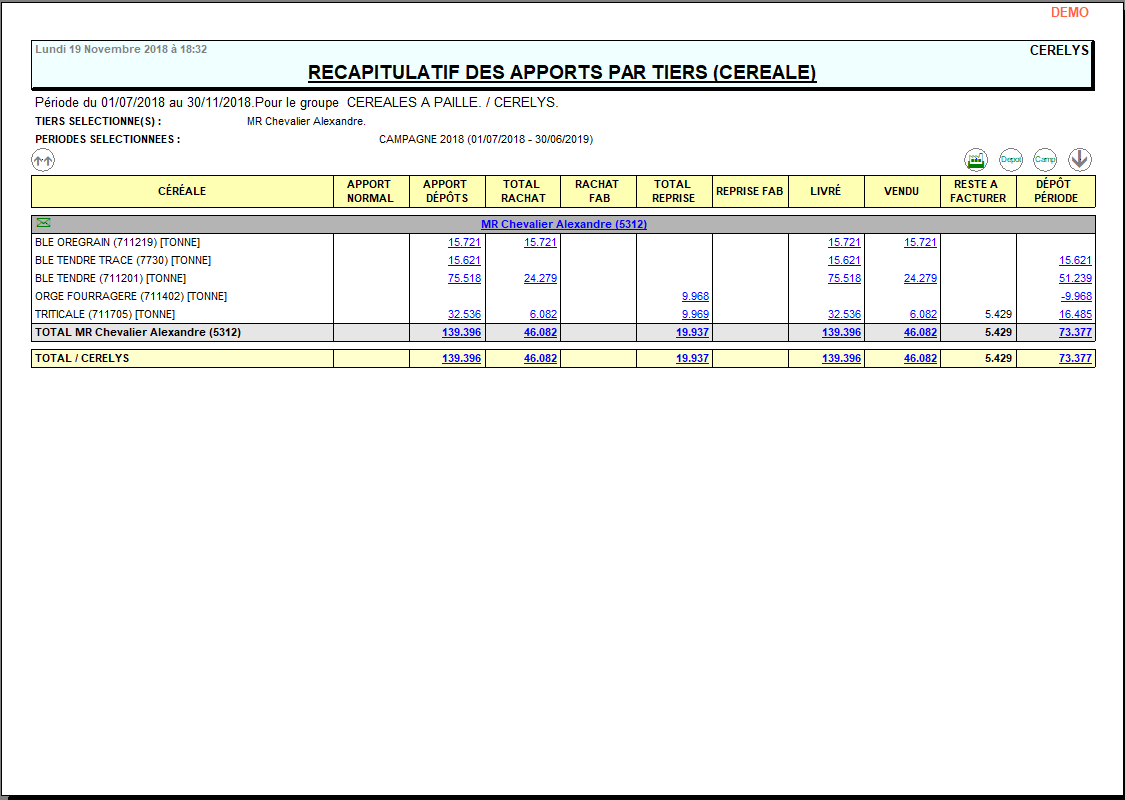Click TRITICALE Vendu value 6.082
Viewport: 1125px width, 800px height.
click(x=923, y=315)
